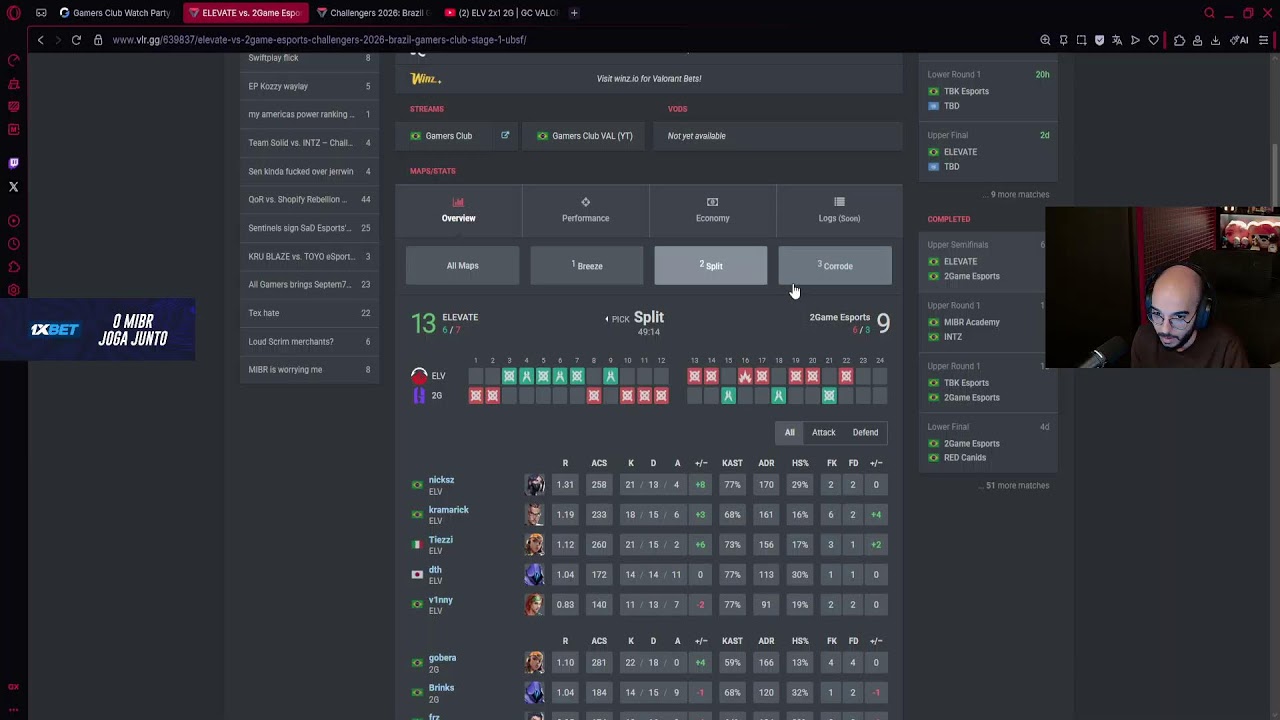The height and width of the screenshot is (720, 1280).
Task: Open the history clock icon in the sidebar
Action: [14, 244]
